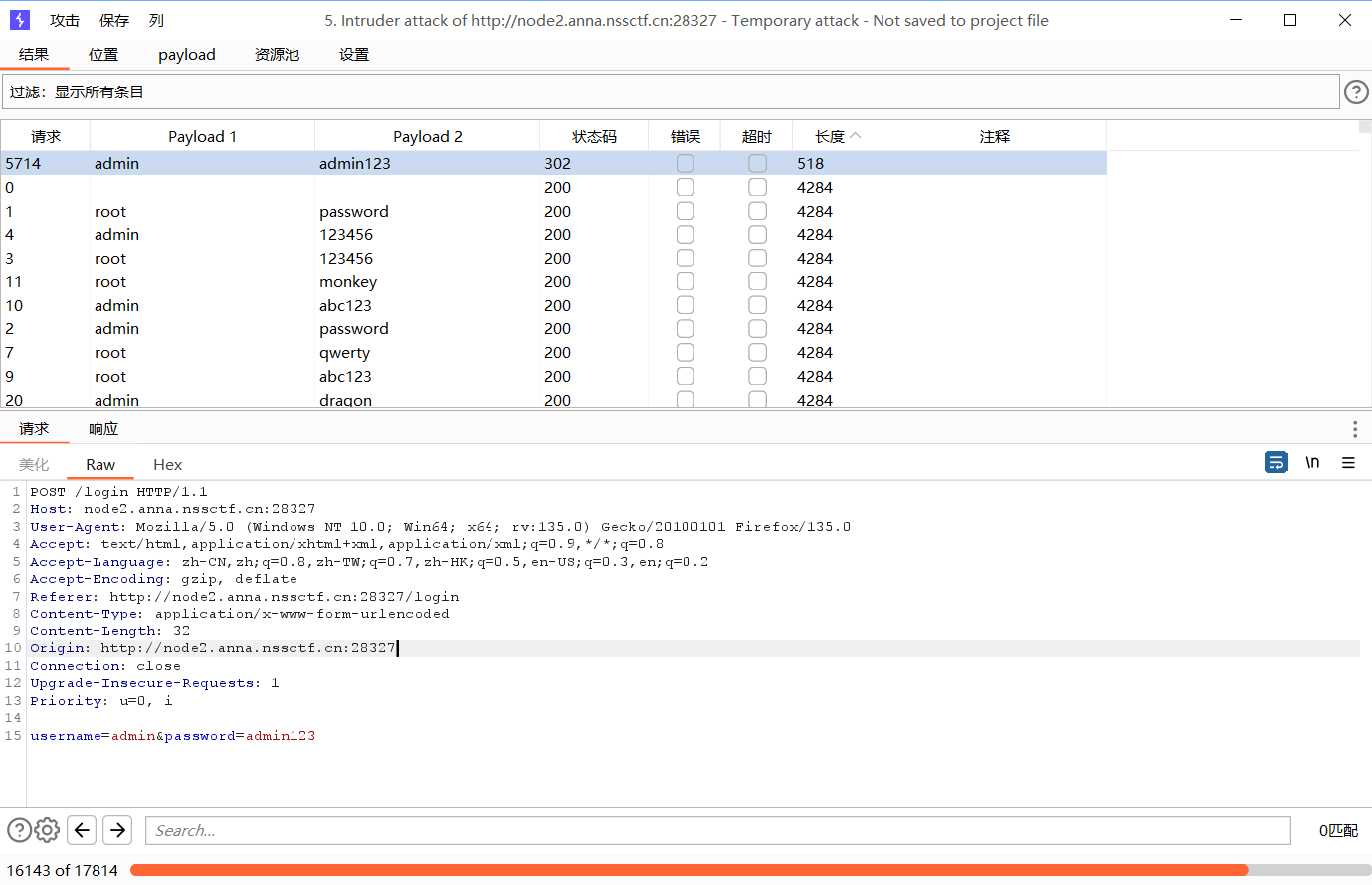1372x885 pixels.
Task: Click the 16143 of 17814 progress text
Action: click(63, 870)
